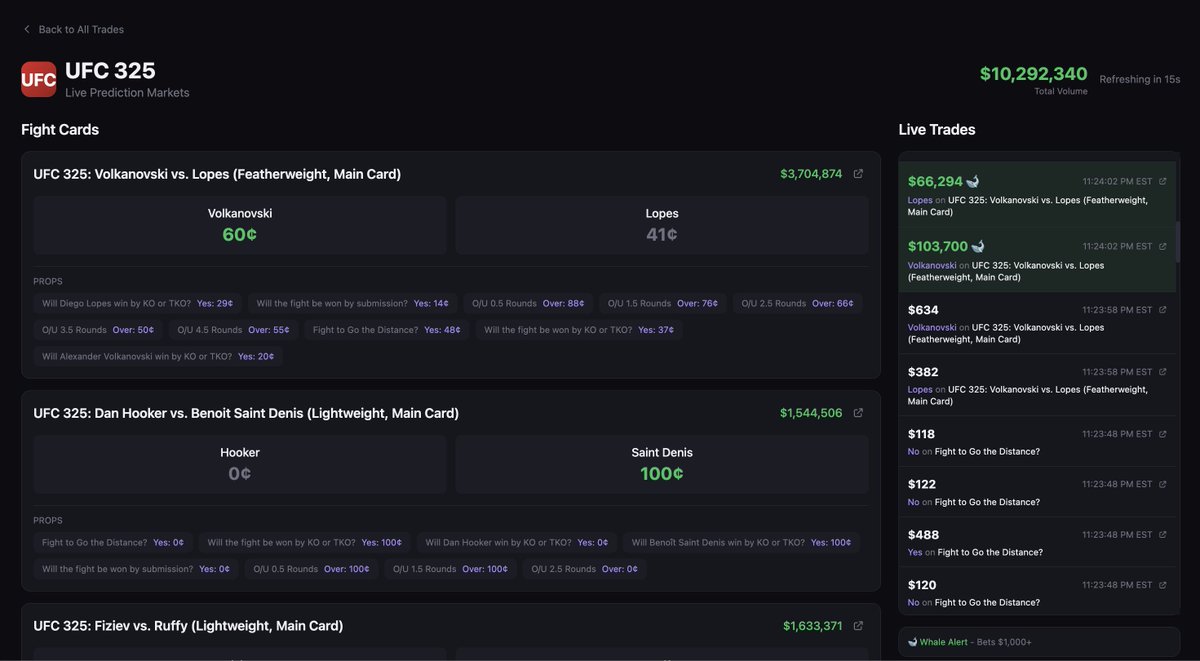Click the O/U 1.5 Rounds Over: 76¢ prop

(x=664, y=303)
